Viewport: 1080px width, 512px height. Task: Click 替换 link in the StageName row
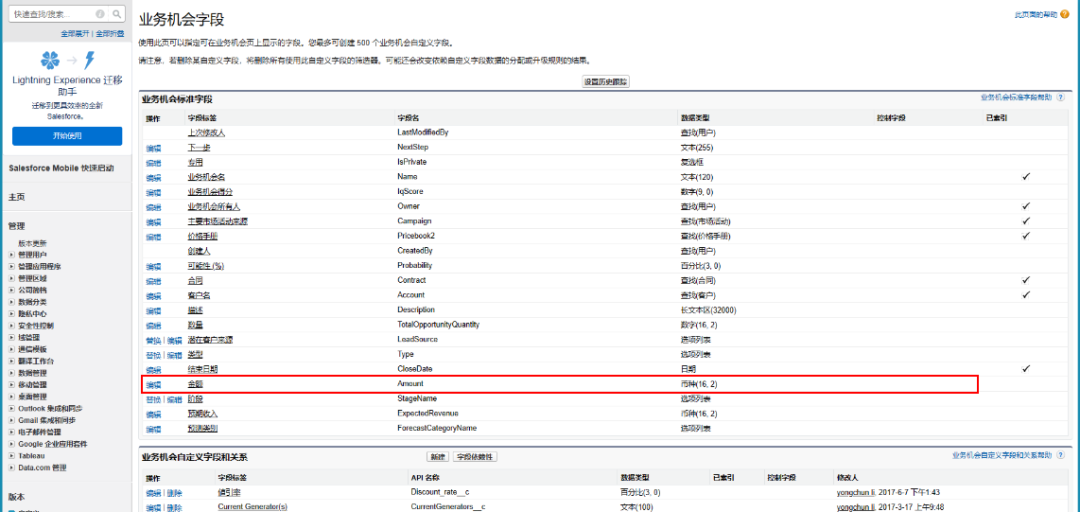(153, 399)
